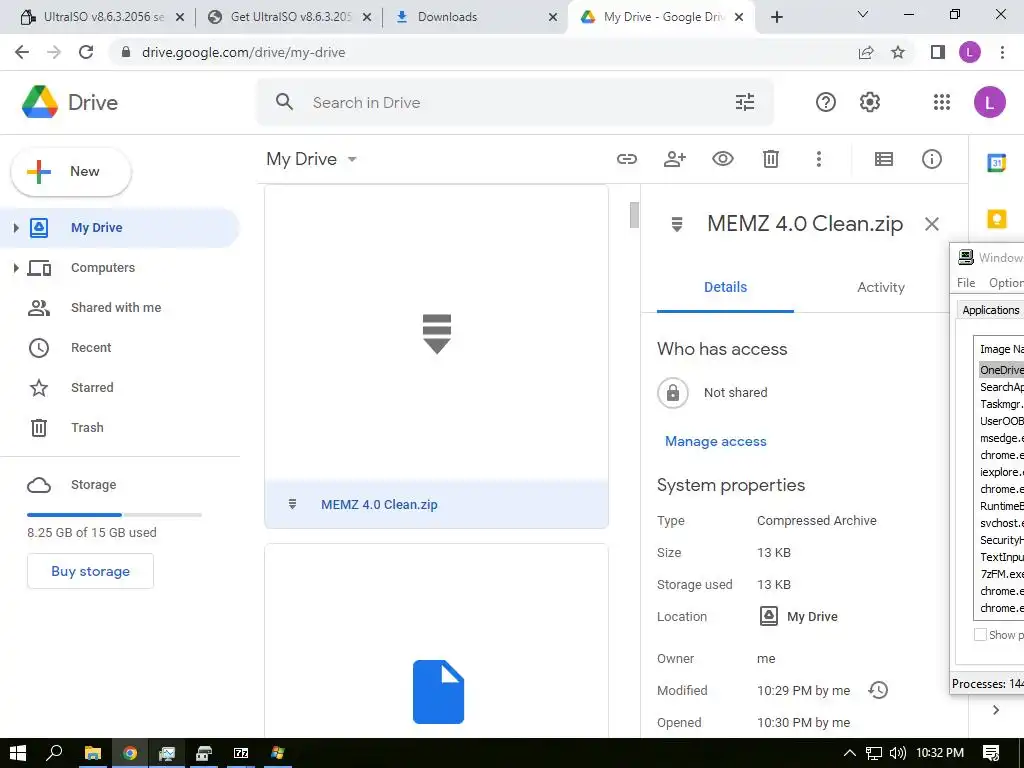Screen dimensions: 1024x768
Task: Open the Support help icon
Action: coord(825,102)
